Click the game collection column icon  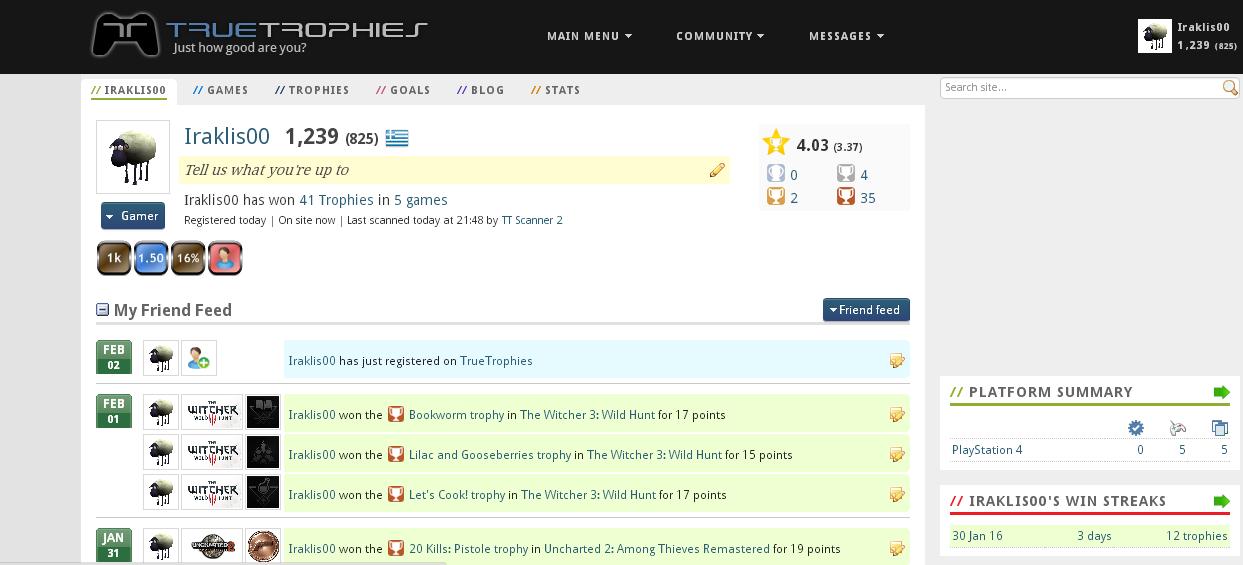coord(1220,427)
